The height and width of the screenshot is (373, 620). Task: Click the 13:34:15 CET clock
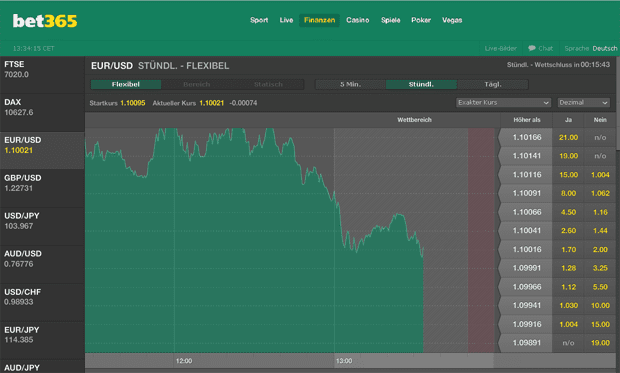pos(34,49)
